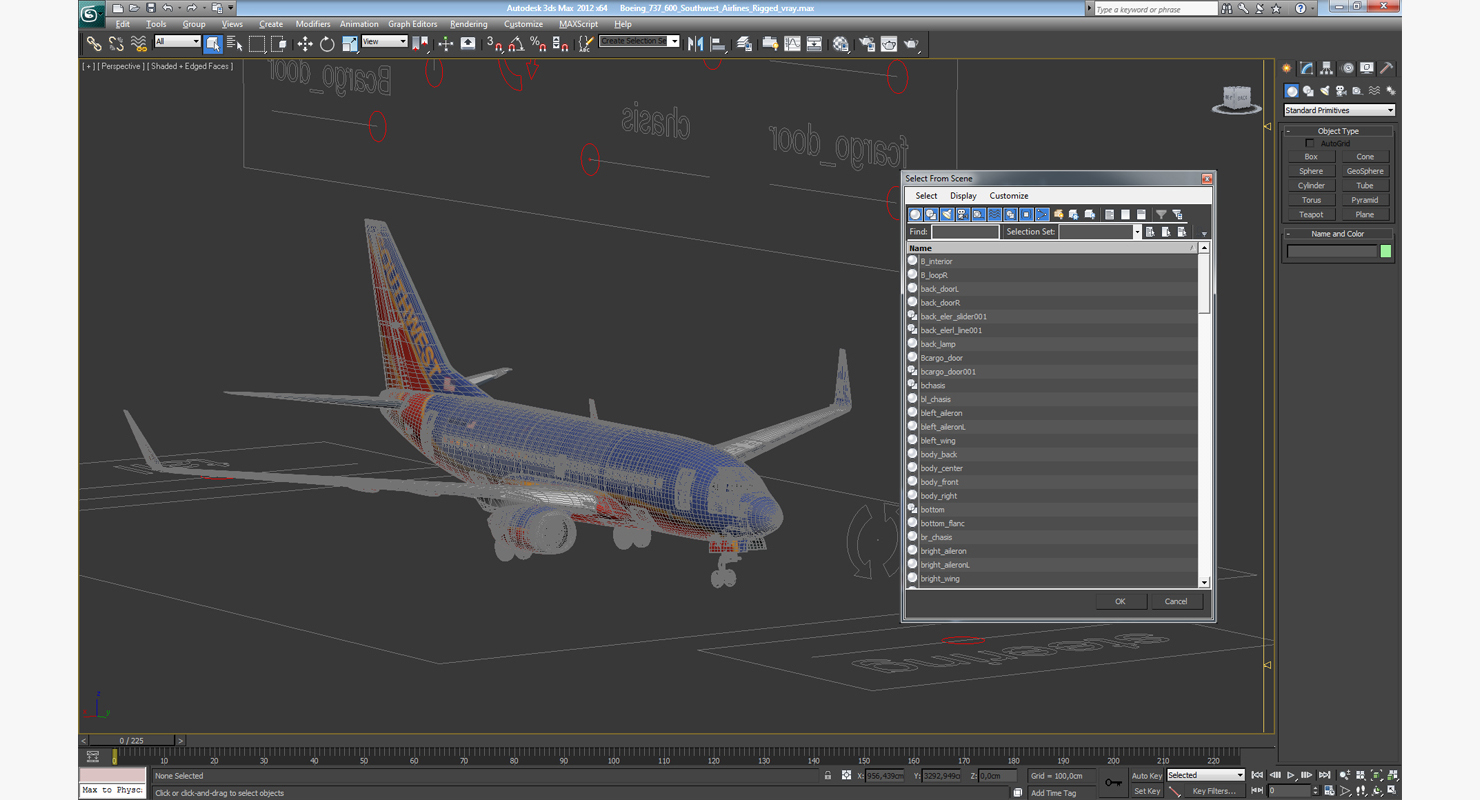Open Customize menu in Select From Scene dialog
The image size is (1480, 800).
tap(1008, 196)
